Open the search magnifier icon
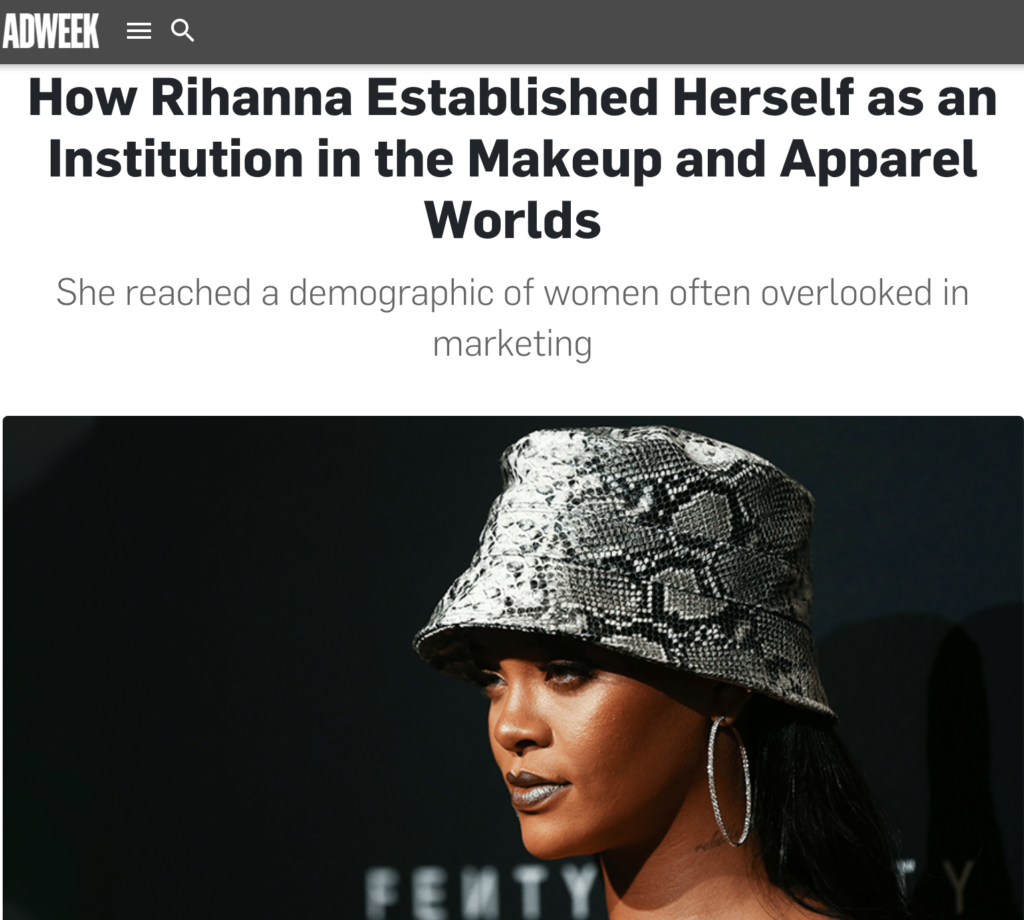 pyautogui.click(x=182, y=31)
